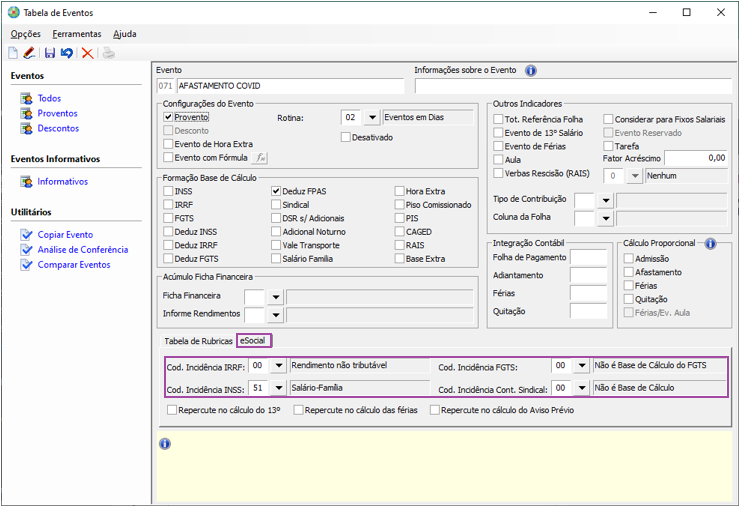Screen dimensions: 741x508
Task: Select the eSocial tab
Action: (x=254, y=341)
